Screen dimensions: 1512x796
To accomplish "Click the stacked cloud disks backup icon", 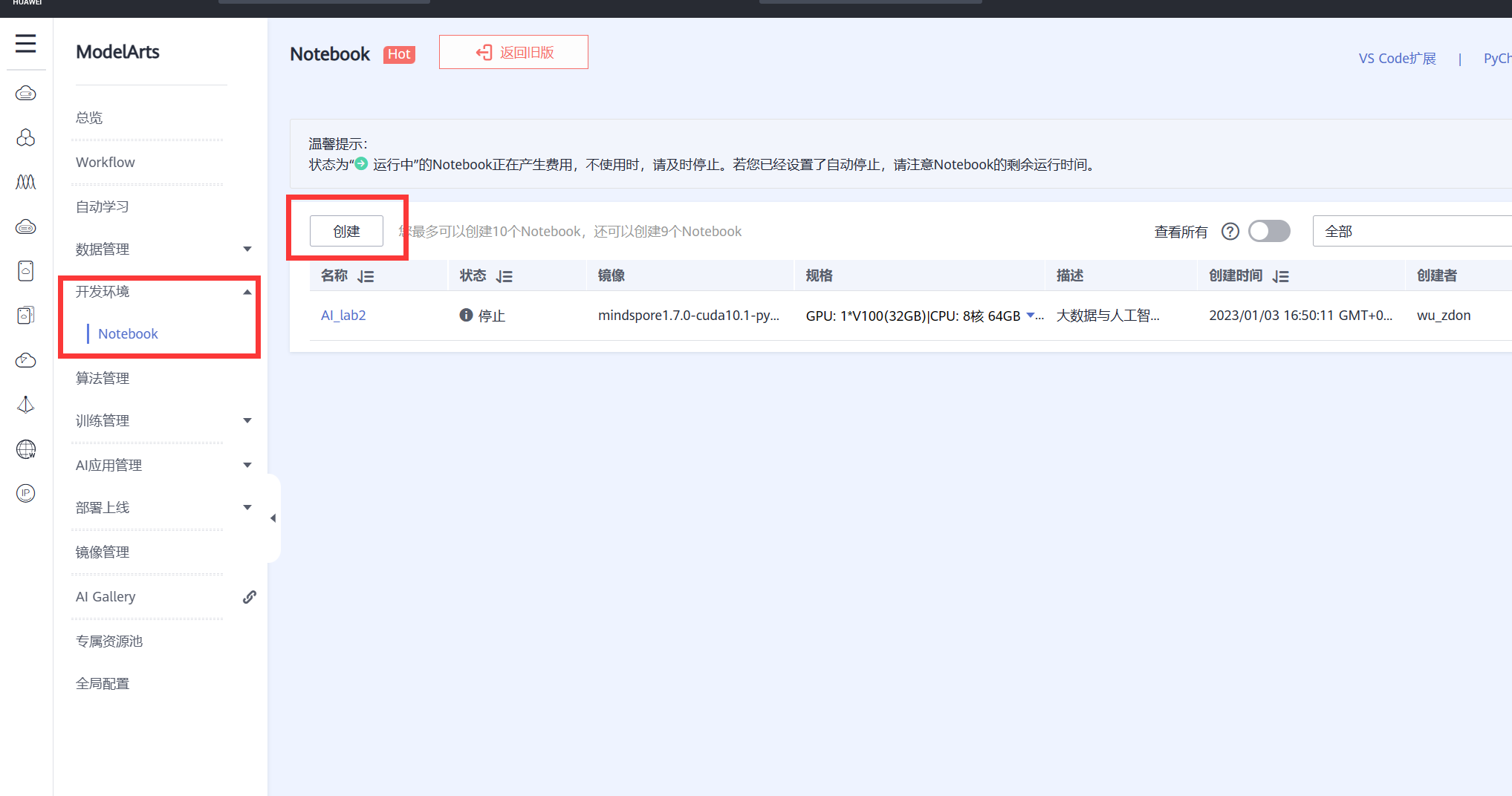I will 26,316.
